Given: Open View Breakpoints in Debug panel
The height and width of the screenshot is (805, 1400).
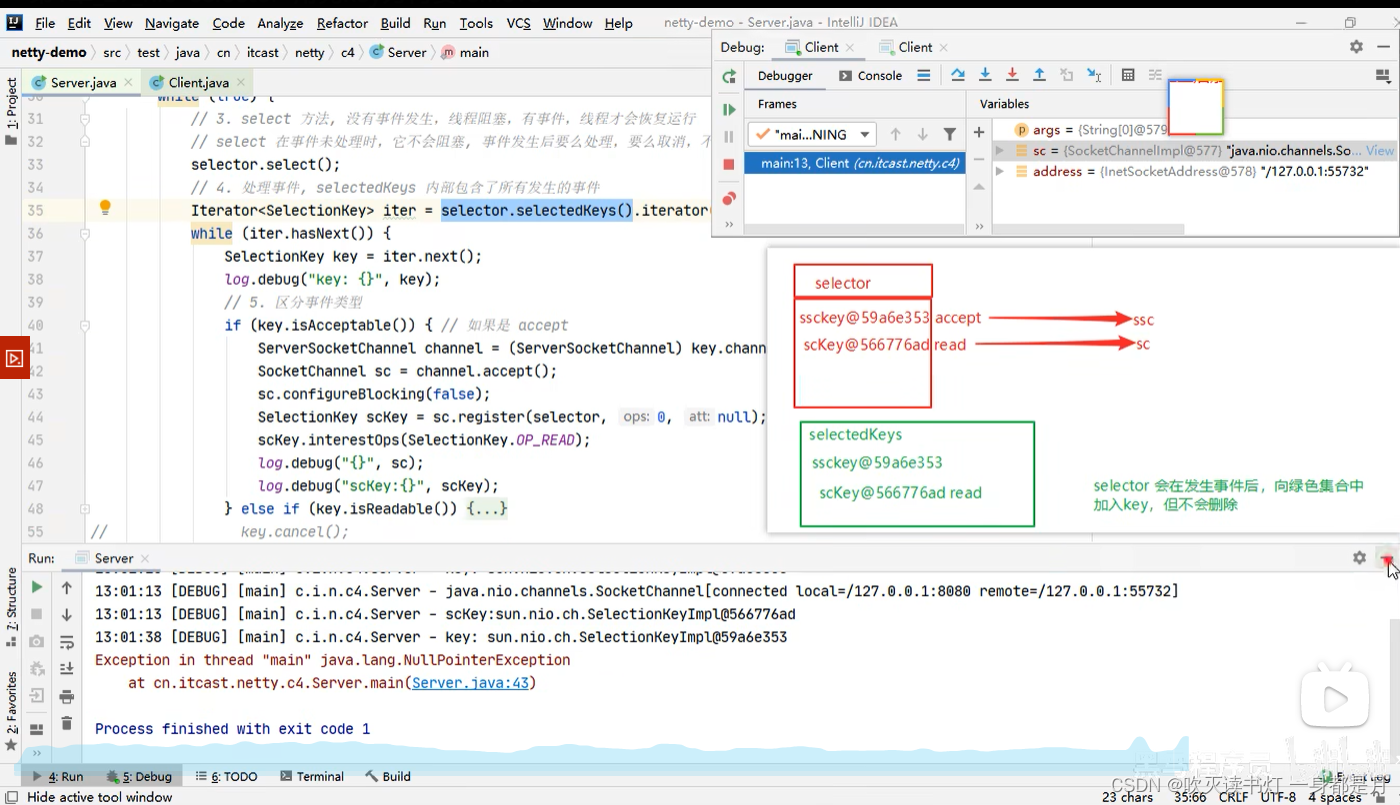Looking at the screenshot, I should (x=729, y=198).
